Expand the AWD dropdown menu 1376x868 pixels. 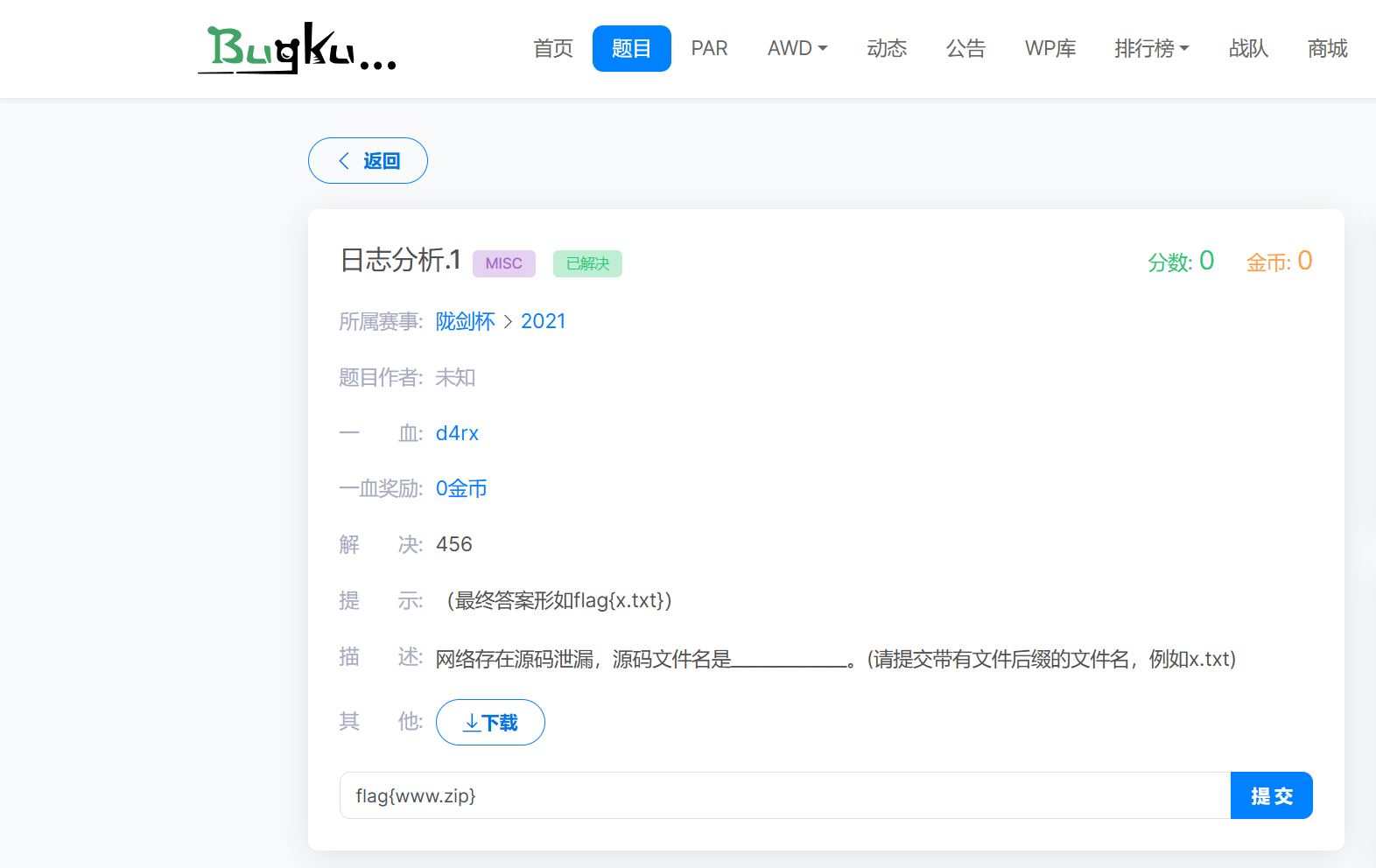click(797, 48)
